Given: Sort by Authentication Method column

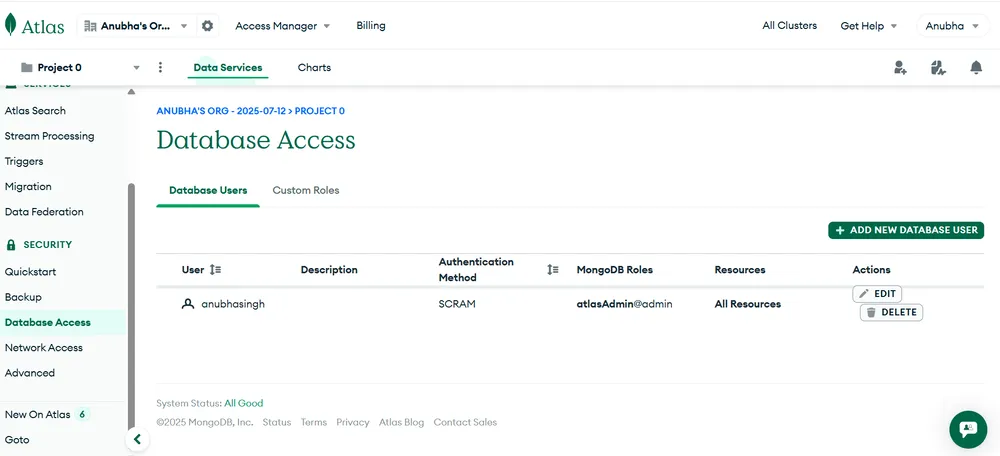Looking at the screenshot, I should coord(553,270).
